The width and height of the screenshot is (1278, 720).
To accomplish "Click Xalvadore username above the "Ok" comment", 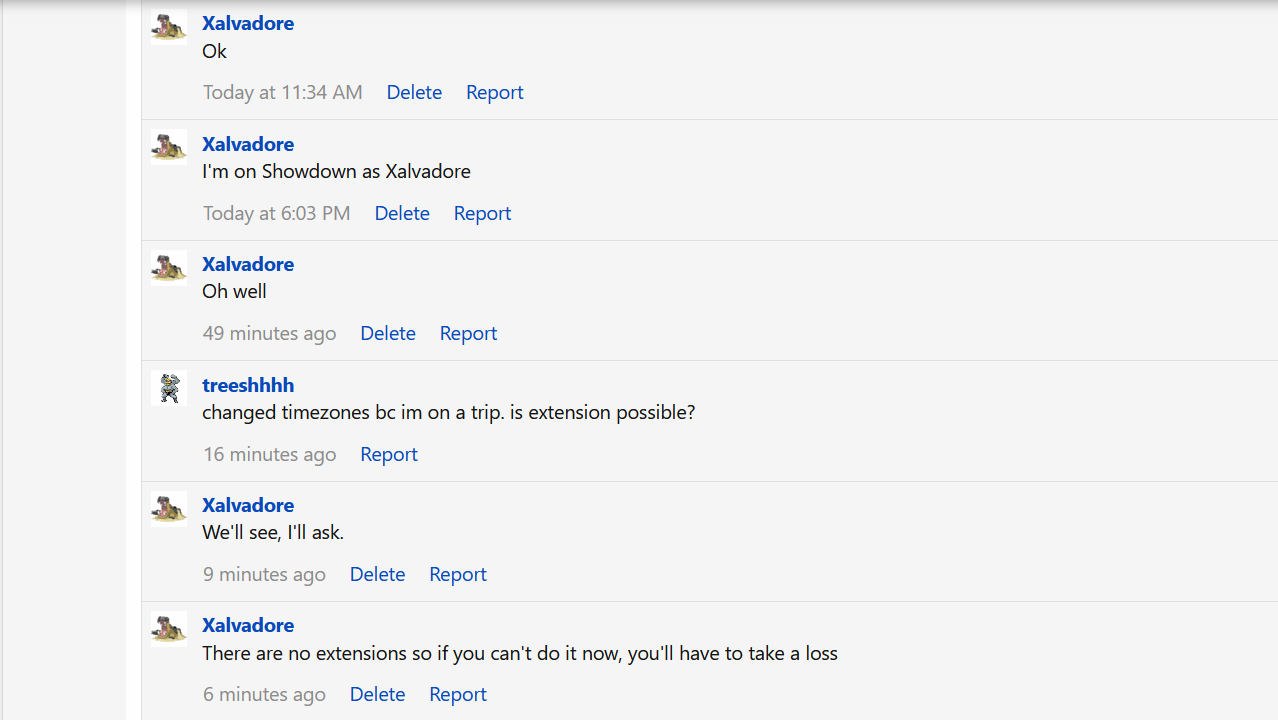I will tap(248, 23).
